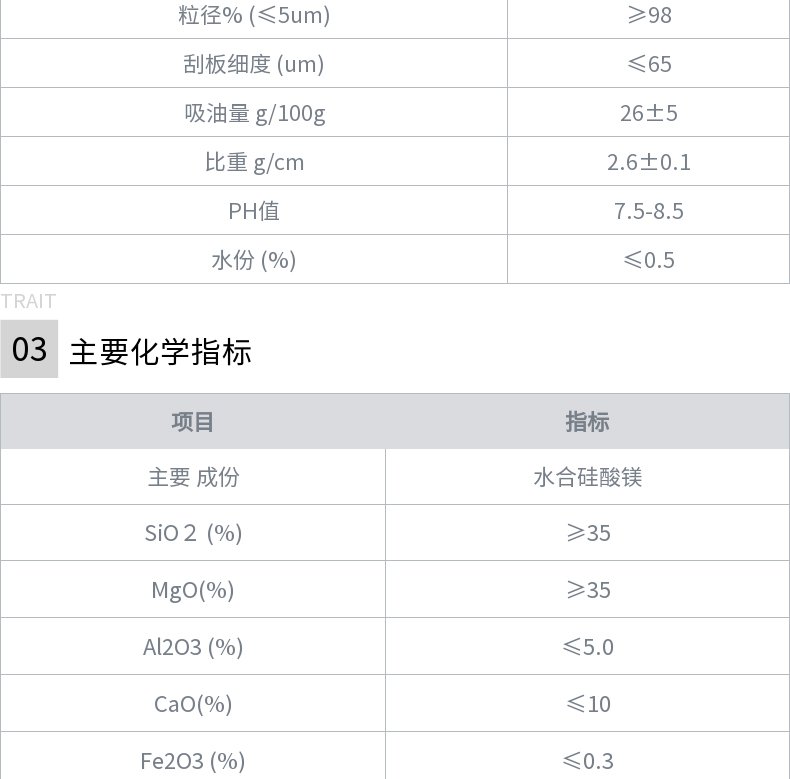Select the 7.5-8.5 PH value
Viewport: 790px width, 779px height.
pos(648,211)
